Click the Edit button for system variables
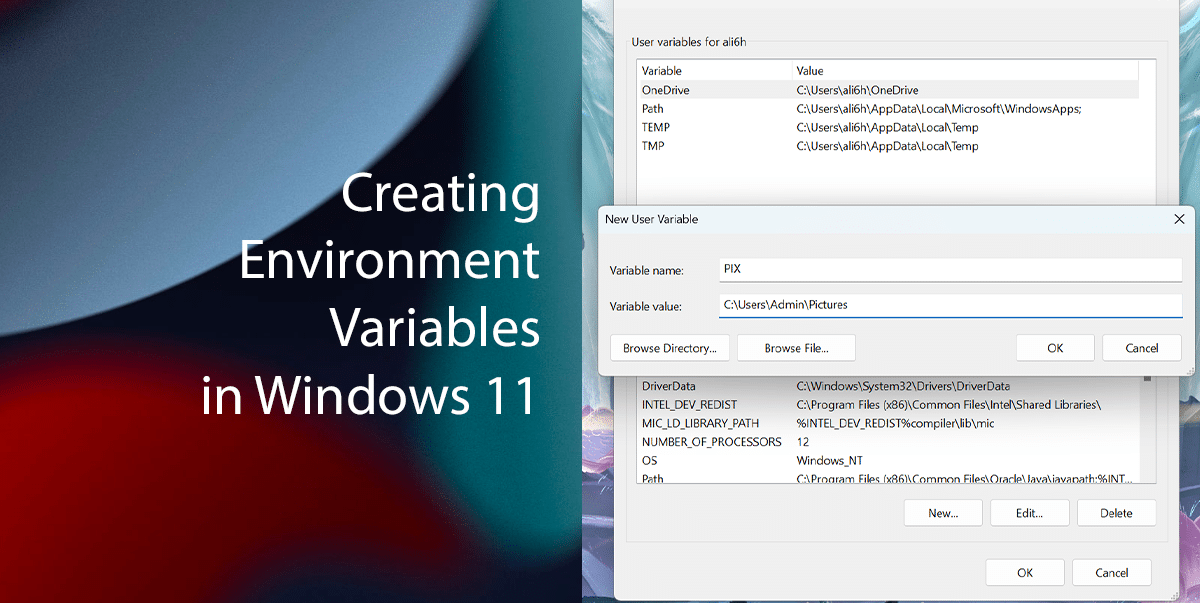Viewport: 1200px width, 603px height. (1029, 512)
